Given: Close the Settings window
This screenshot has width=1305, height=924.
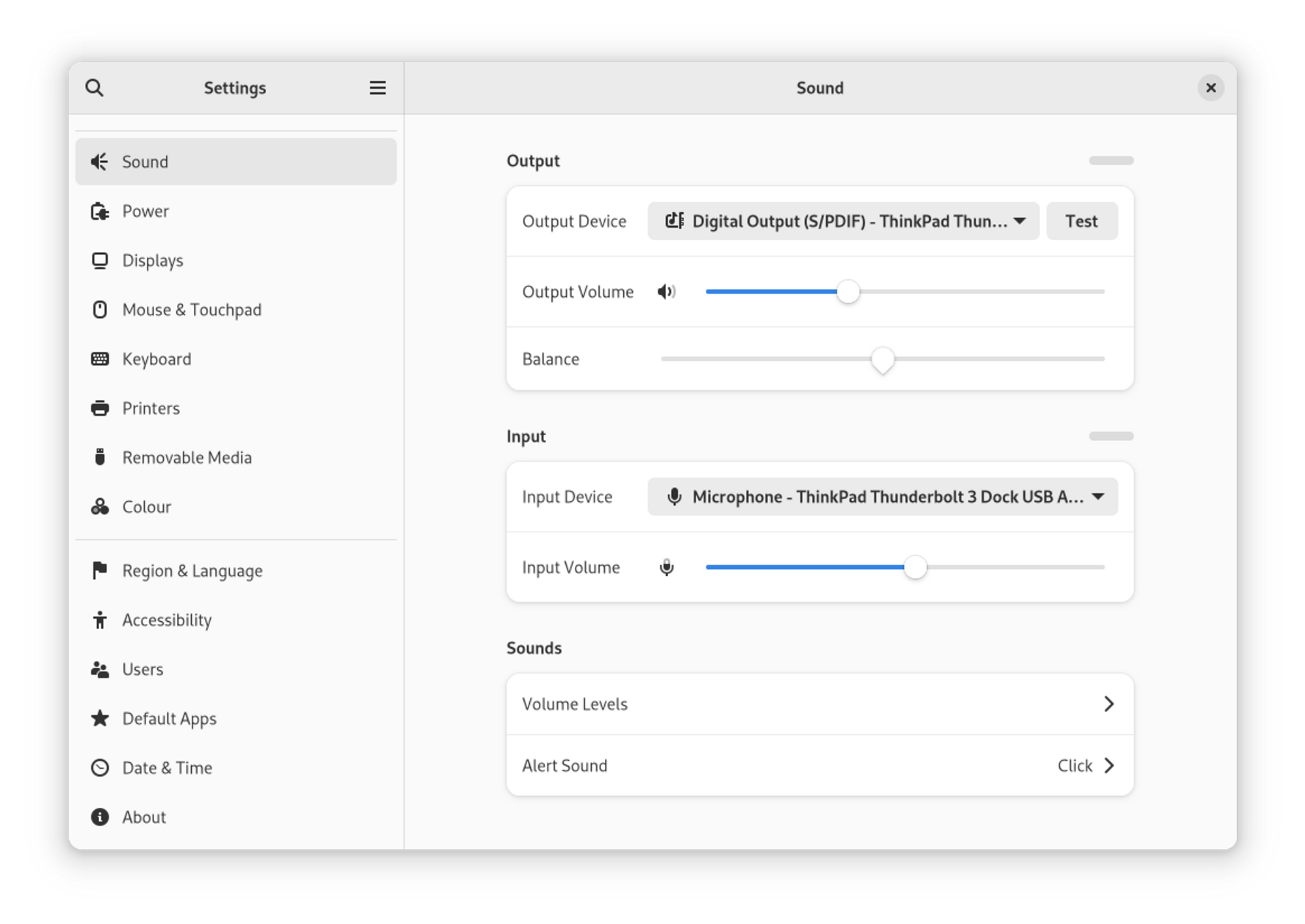Looking at the screenshot, I should pos(1210,87).
